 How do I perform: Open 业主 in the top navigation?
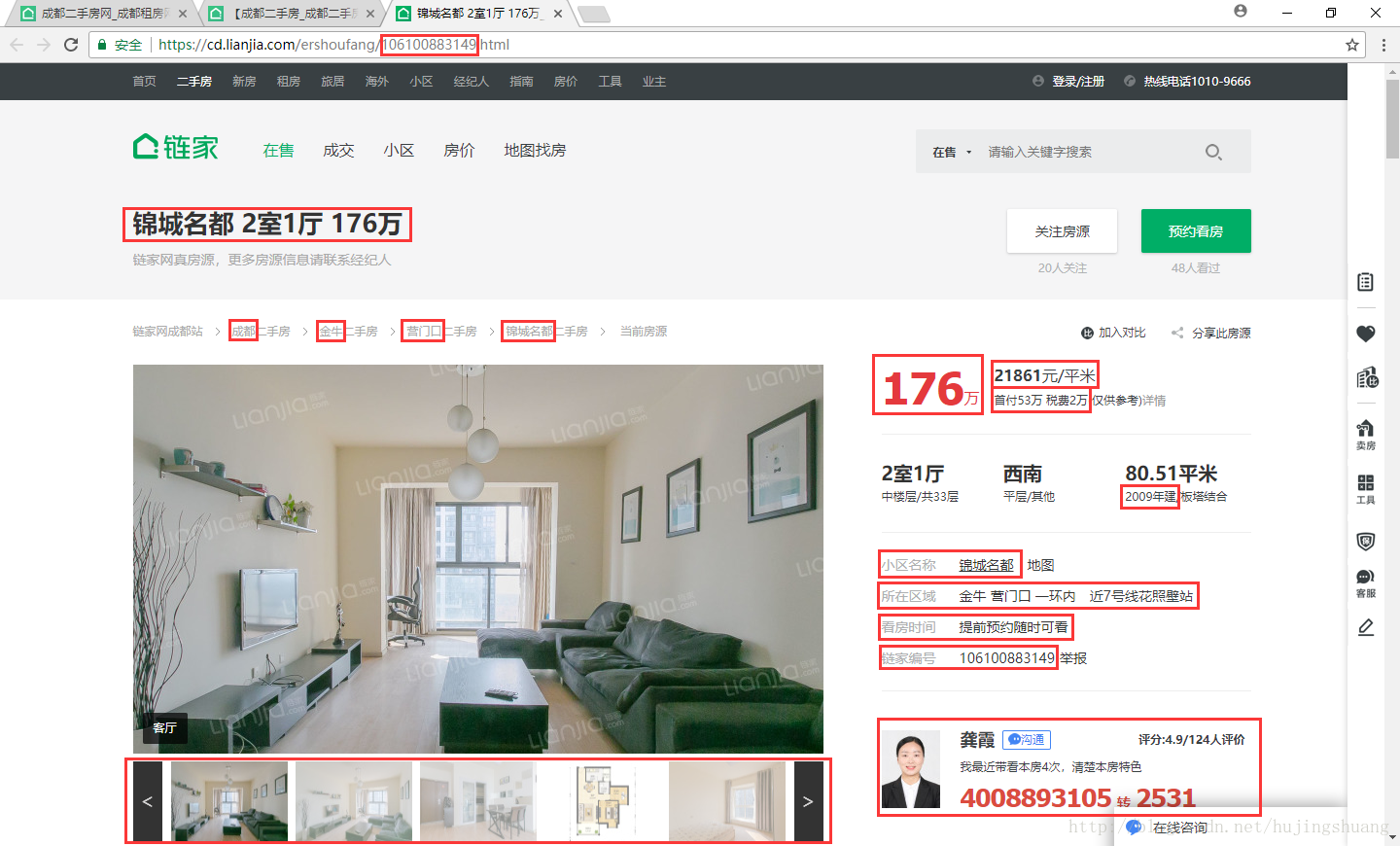654,82
